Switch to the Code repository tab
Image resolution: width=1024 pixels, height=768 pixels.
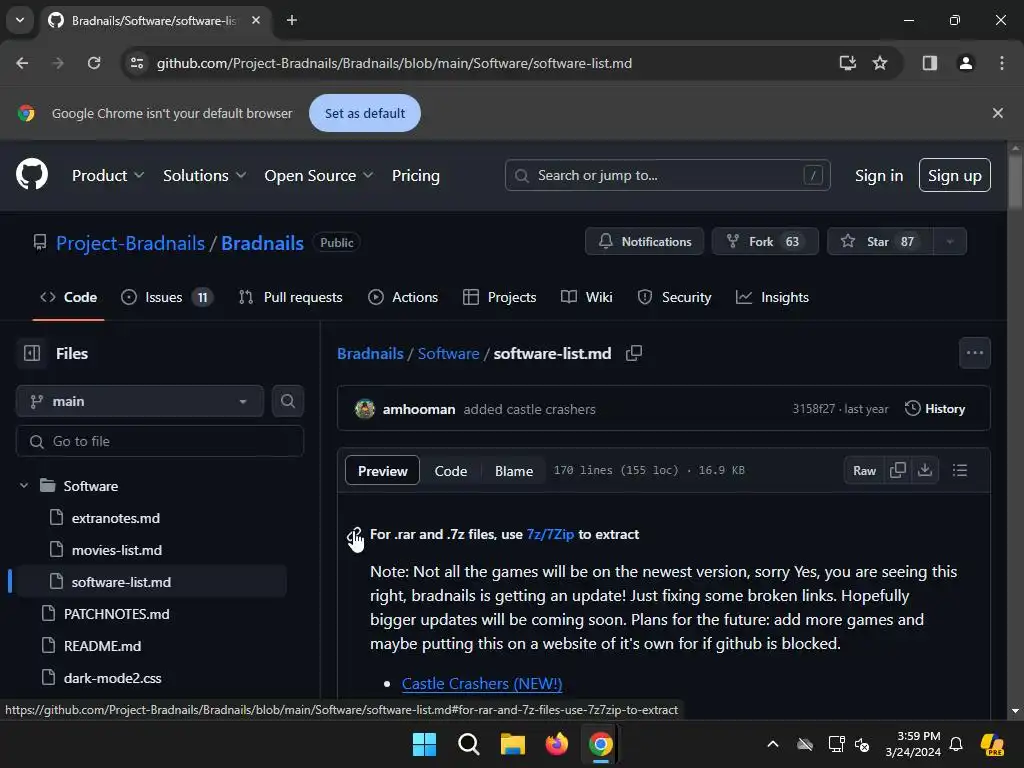tap(69, 297)
